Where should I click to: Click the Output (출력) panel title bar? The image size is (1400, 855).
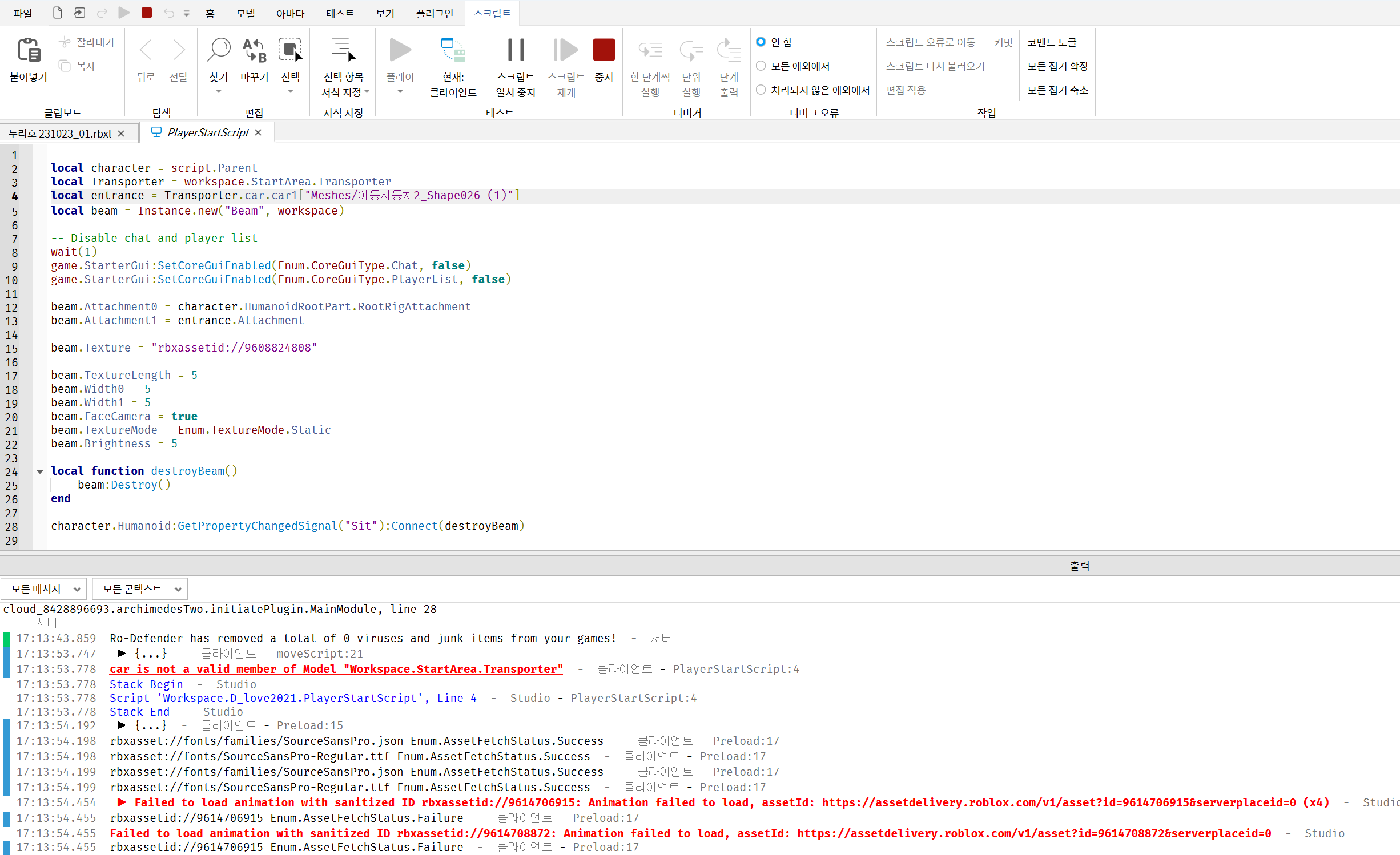[700, 566]
